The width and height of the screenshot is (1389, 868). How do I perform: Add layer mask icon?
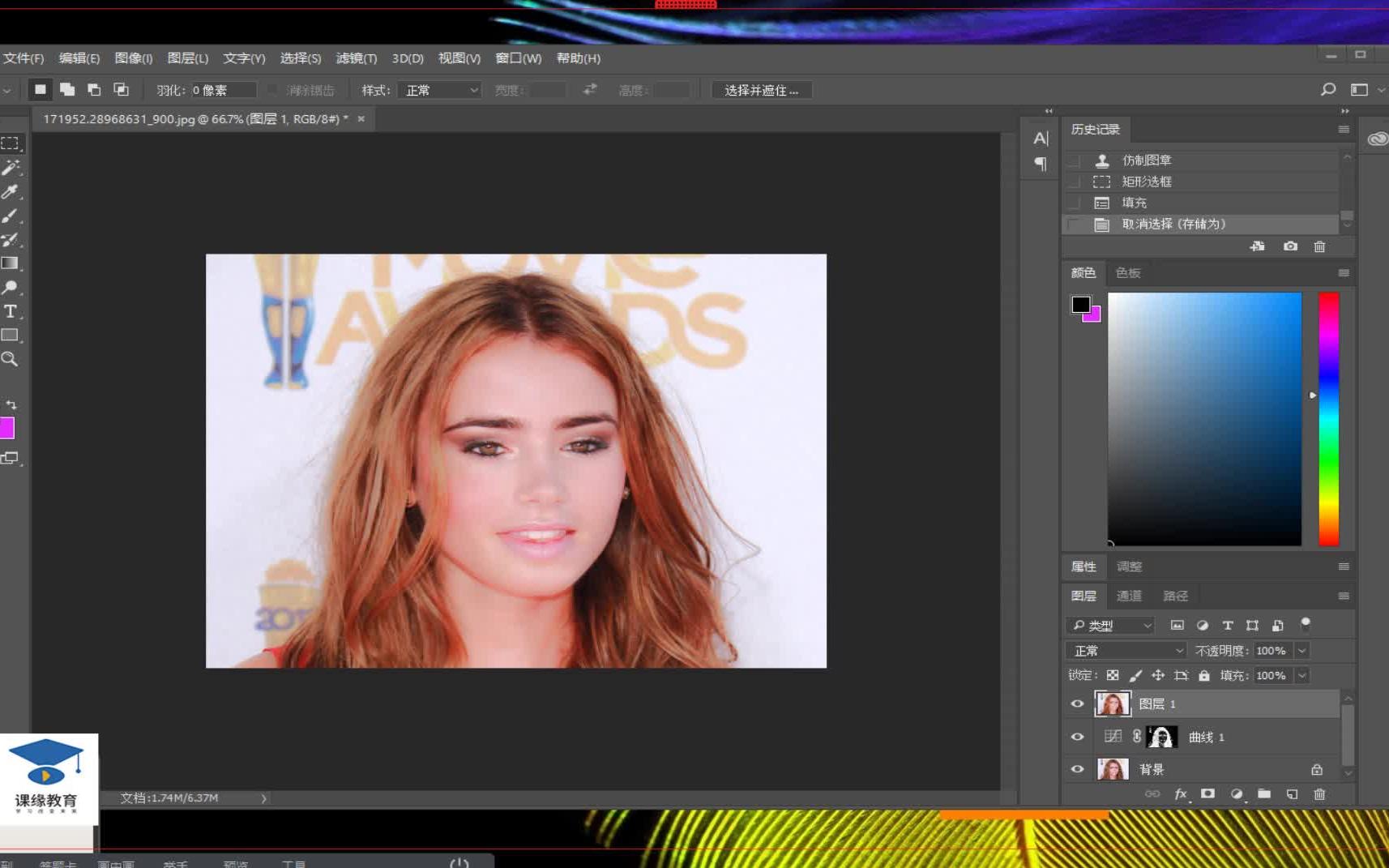pyautogui.click(x=1207, y=794)
